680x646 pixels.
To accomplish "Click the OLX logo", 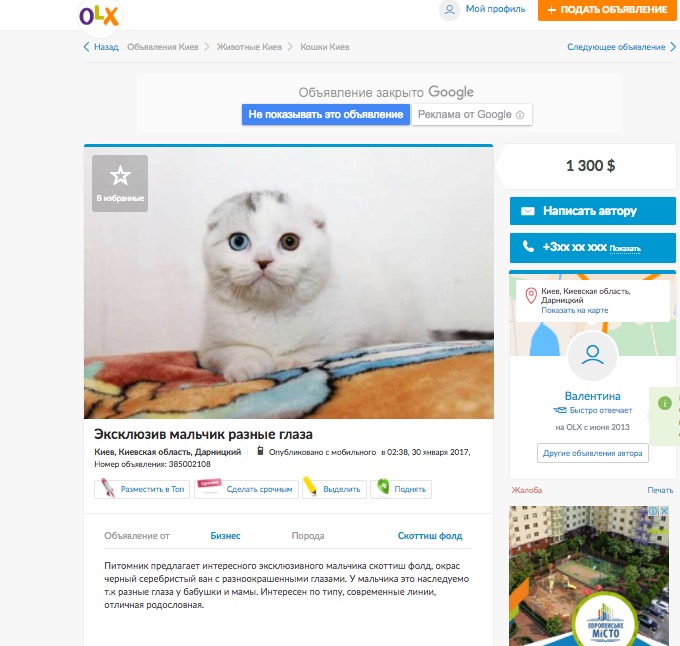I will (99, 16).
